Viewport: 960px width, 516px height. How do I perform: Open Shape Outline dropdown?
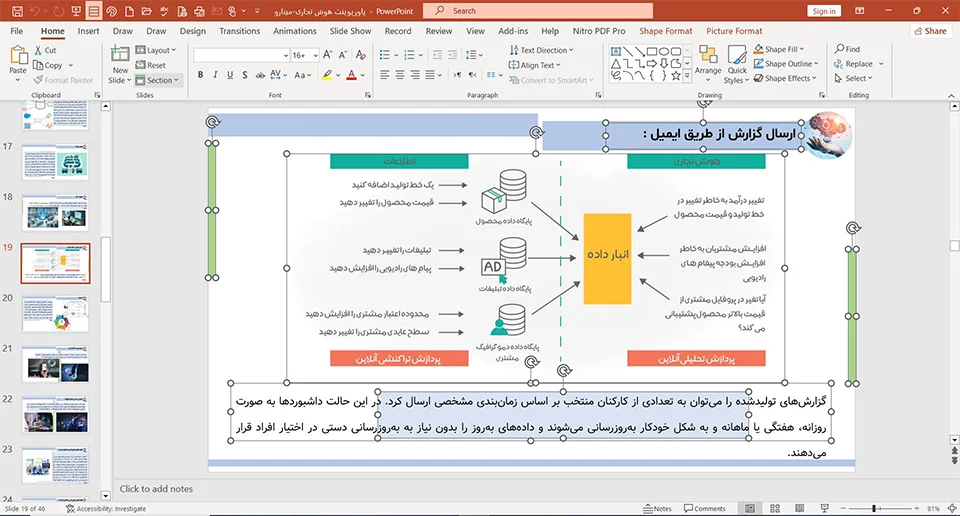786,64
